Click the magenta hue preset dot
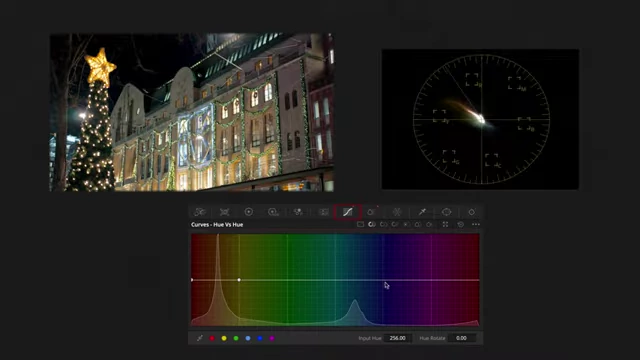640x360 pixels. tap(272, 338)
